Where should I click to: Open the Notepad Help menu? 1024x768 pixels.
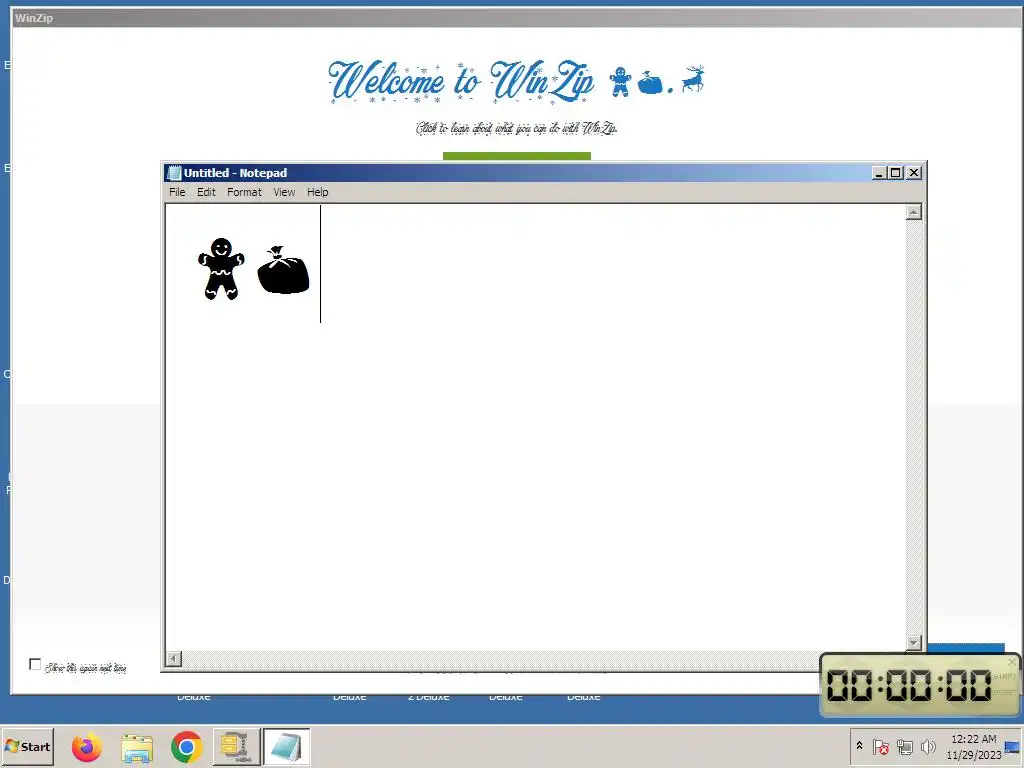click(317, 192)
